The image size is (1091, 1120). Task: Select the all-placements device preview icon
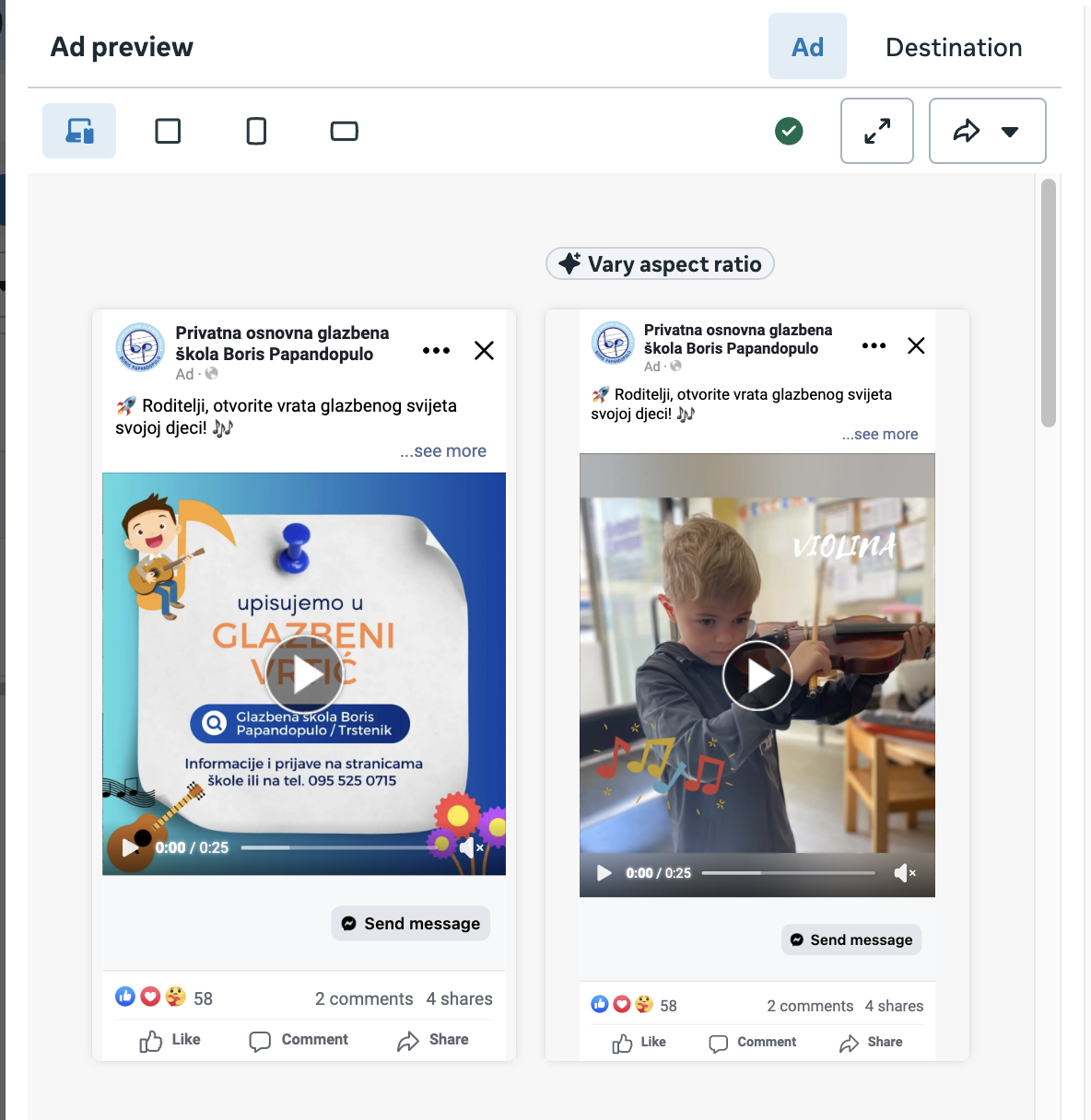pyautogui.click(x=79, y=131)
